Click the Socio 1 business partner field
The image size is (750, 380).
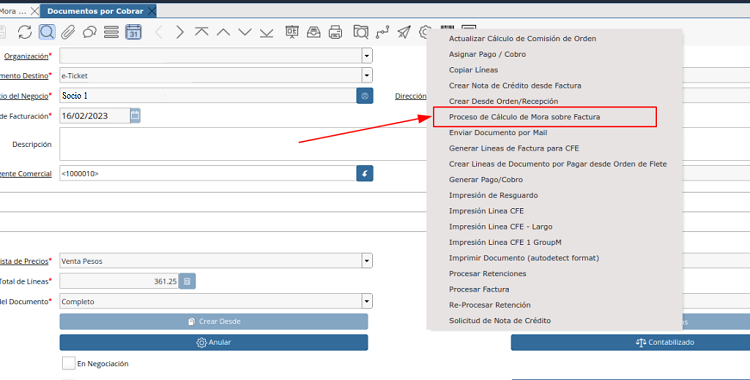[x=208, y=96]
